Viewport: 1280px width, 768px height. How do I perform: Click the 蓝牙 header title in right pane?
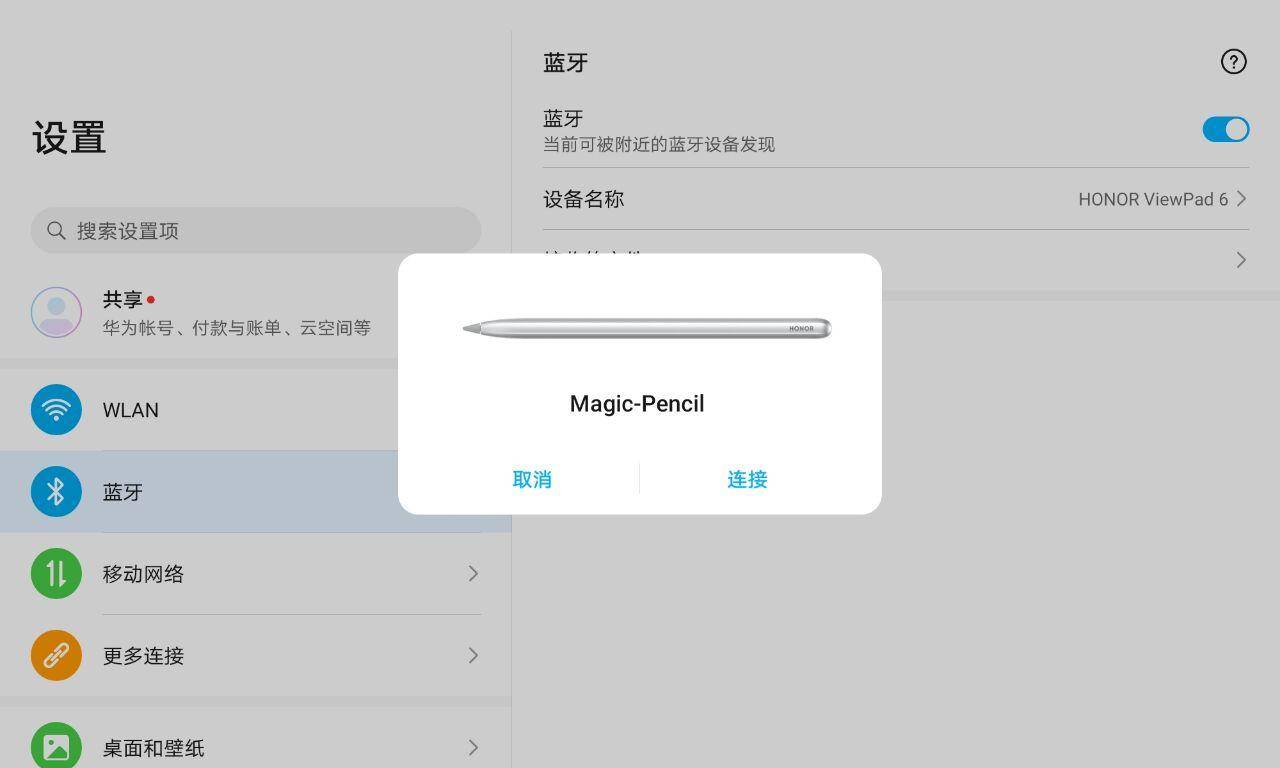click(x=566, y=63)
